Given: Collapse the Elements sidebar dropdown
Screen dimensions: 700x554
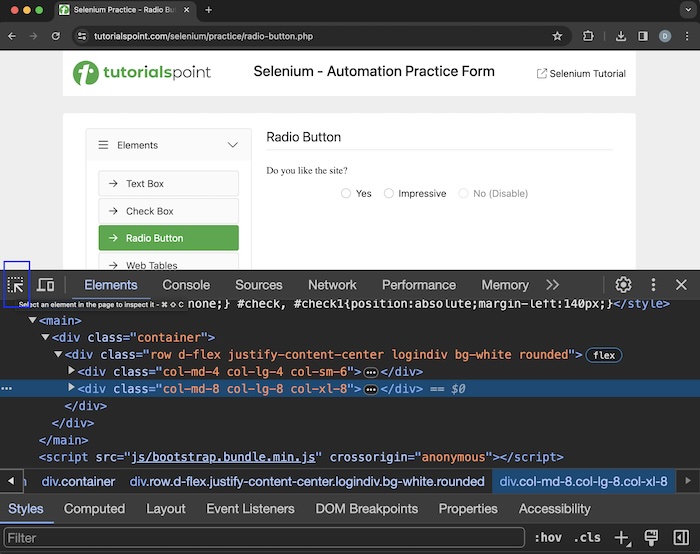Looking at the screenshot, I should (x=232, y=145).
